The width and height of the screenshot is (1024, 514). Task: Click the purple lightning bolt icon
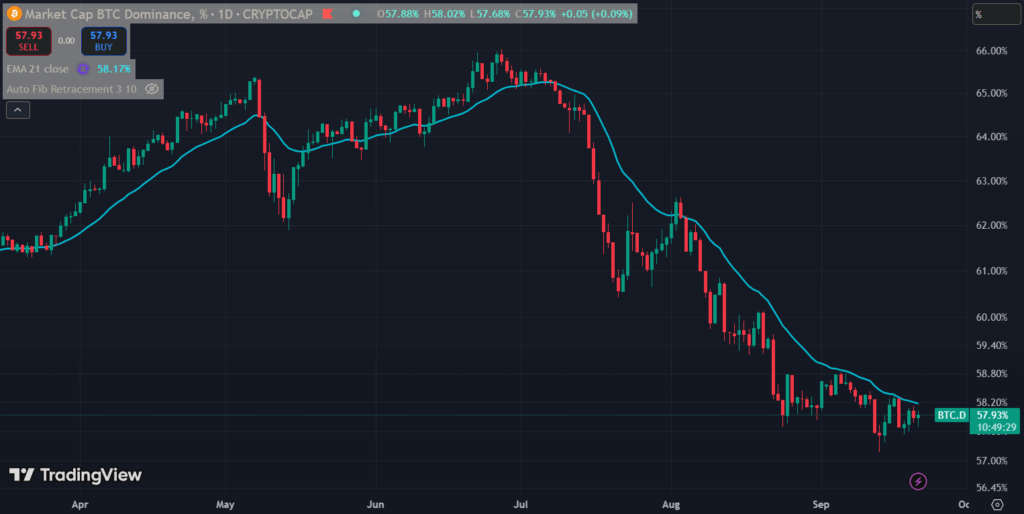coord(918,482)
